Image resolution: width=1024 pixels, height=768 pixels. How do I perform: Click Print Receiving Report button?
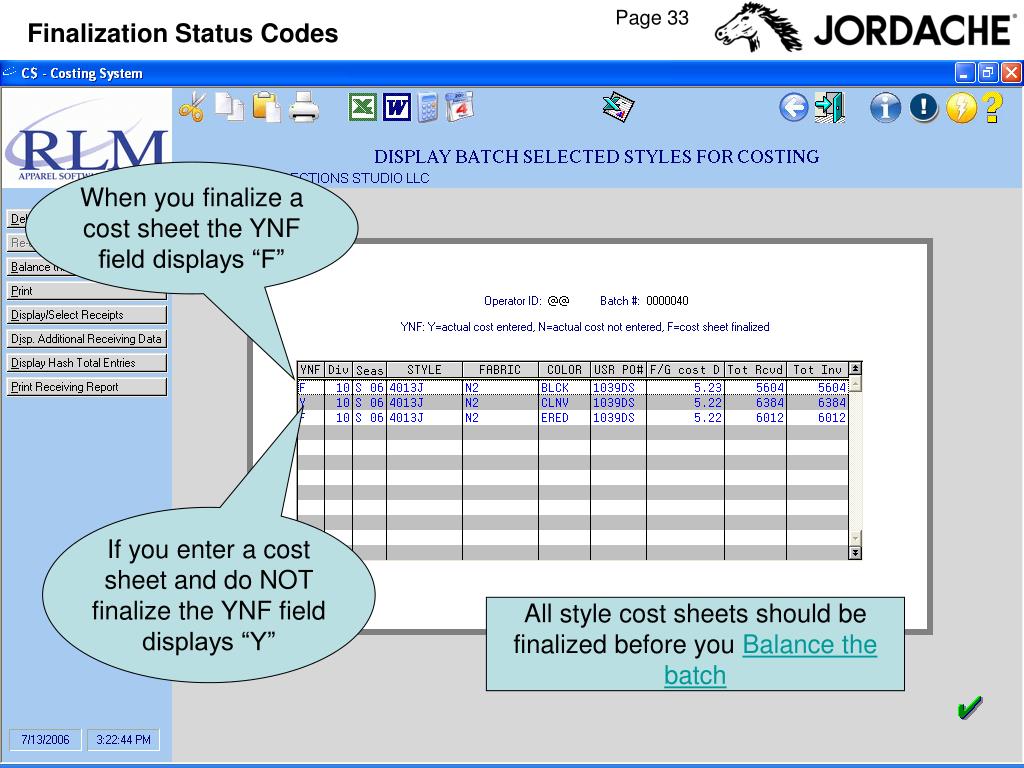(x=86, y=387)
